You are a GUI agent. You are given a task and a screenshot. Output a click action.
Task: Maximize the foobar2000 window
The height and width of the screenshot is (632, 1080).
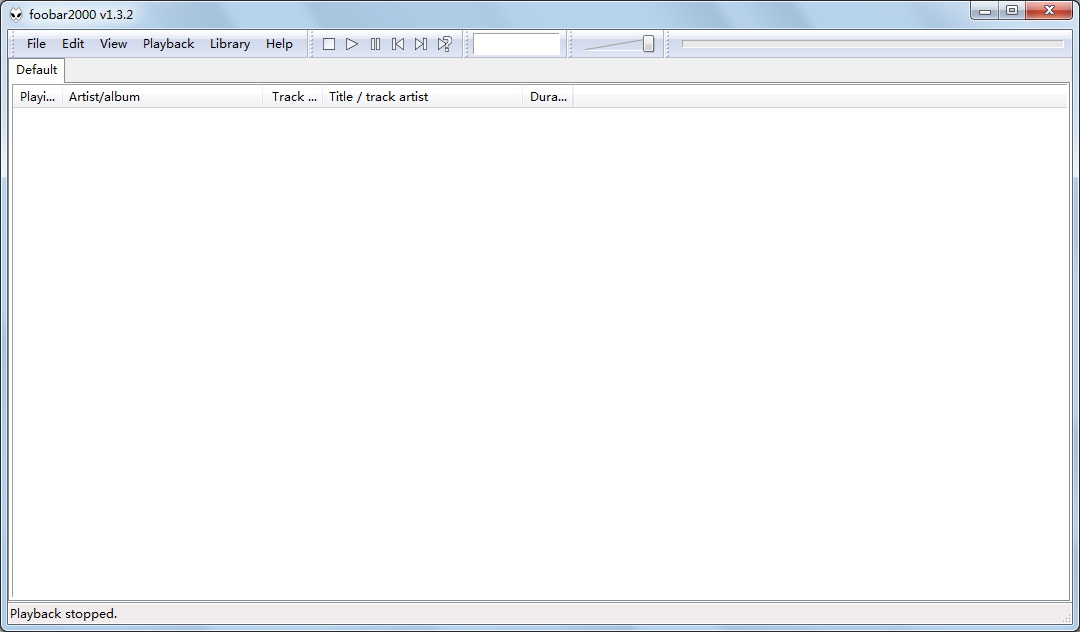tap(1012, 11)
